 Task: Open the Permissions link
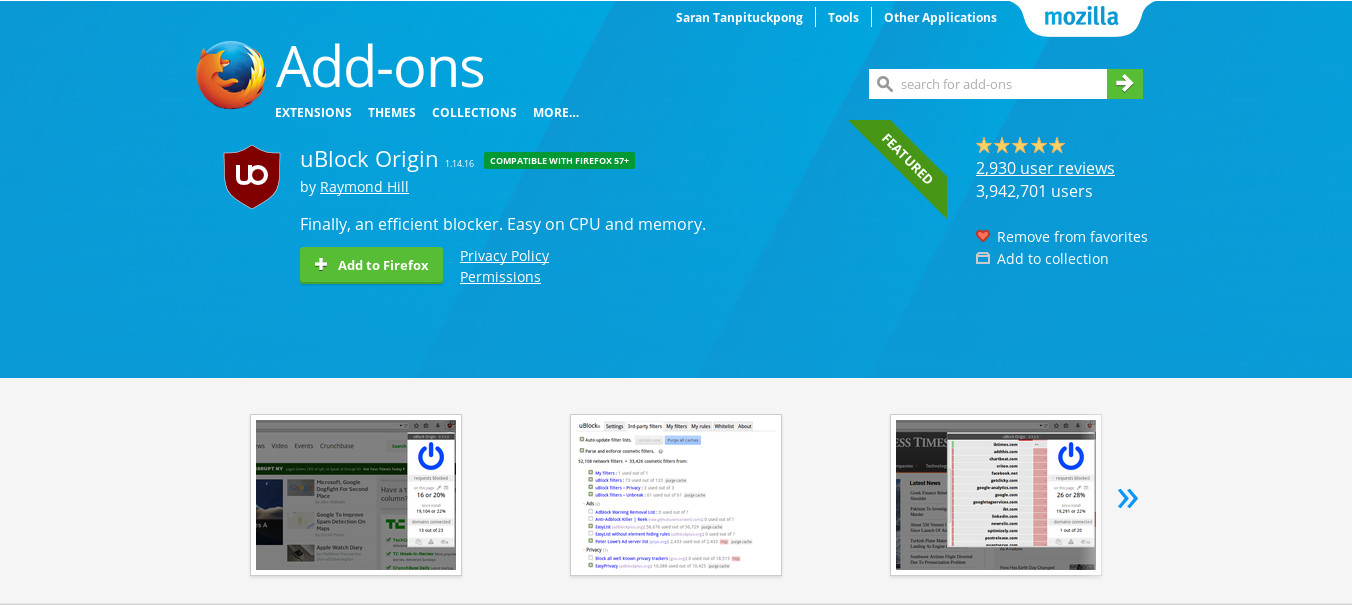click(x=500, y=277)
